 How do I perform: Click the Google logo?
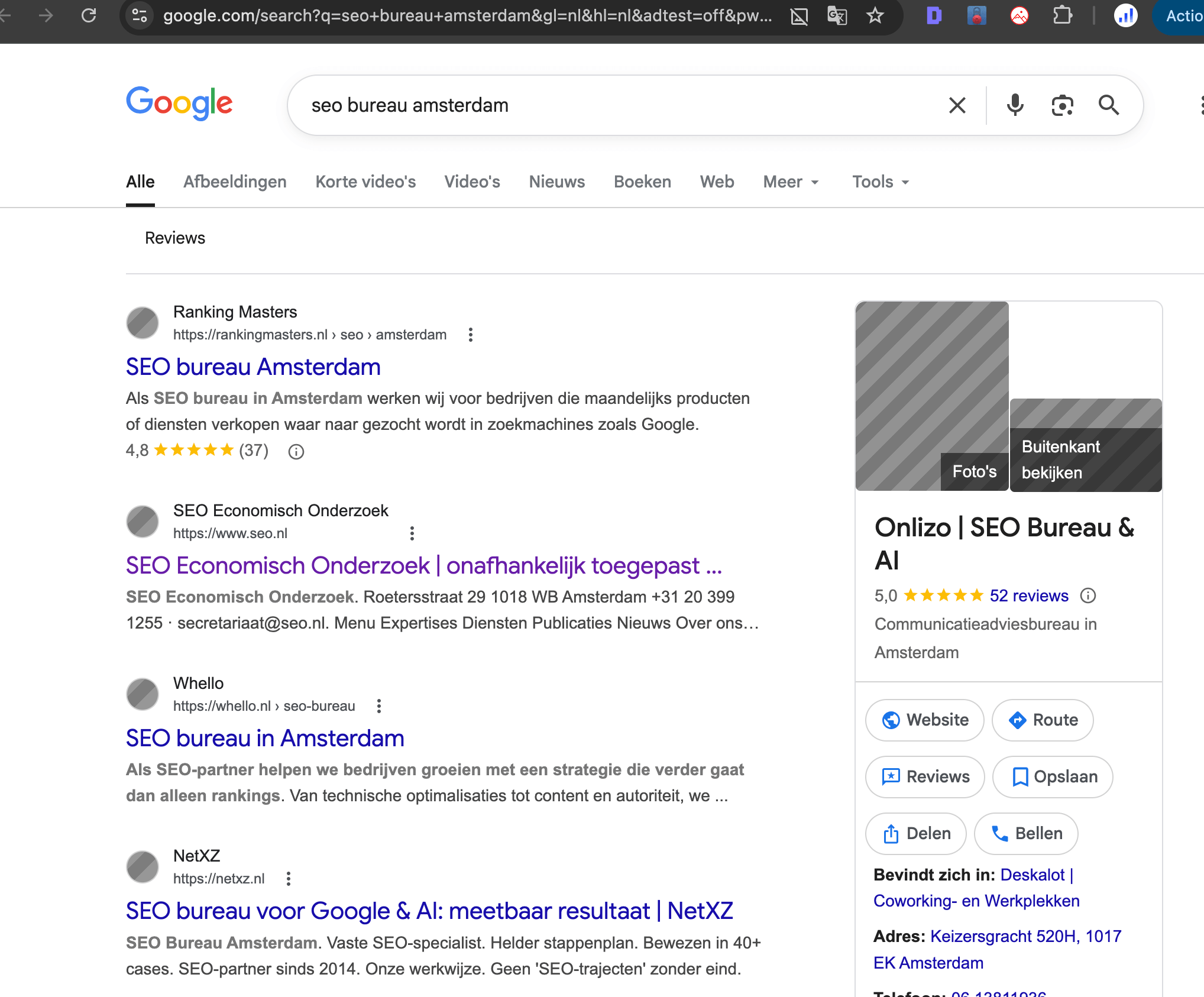(x=179, y=104)
